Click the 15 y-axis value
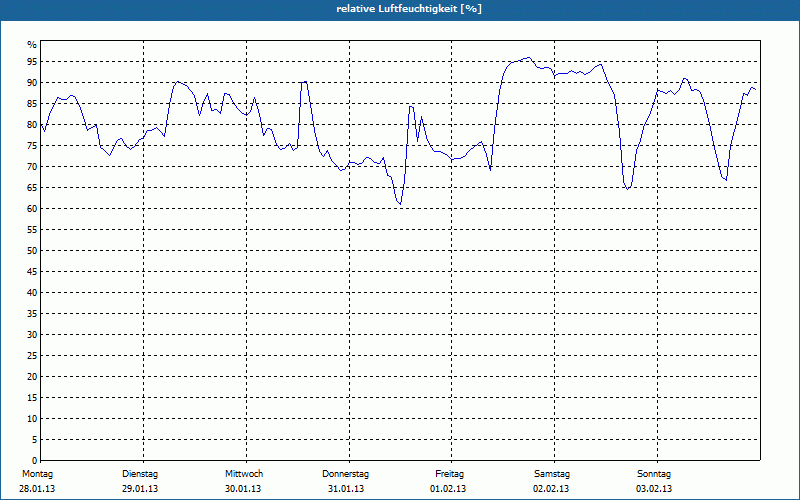 point(32,397)
